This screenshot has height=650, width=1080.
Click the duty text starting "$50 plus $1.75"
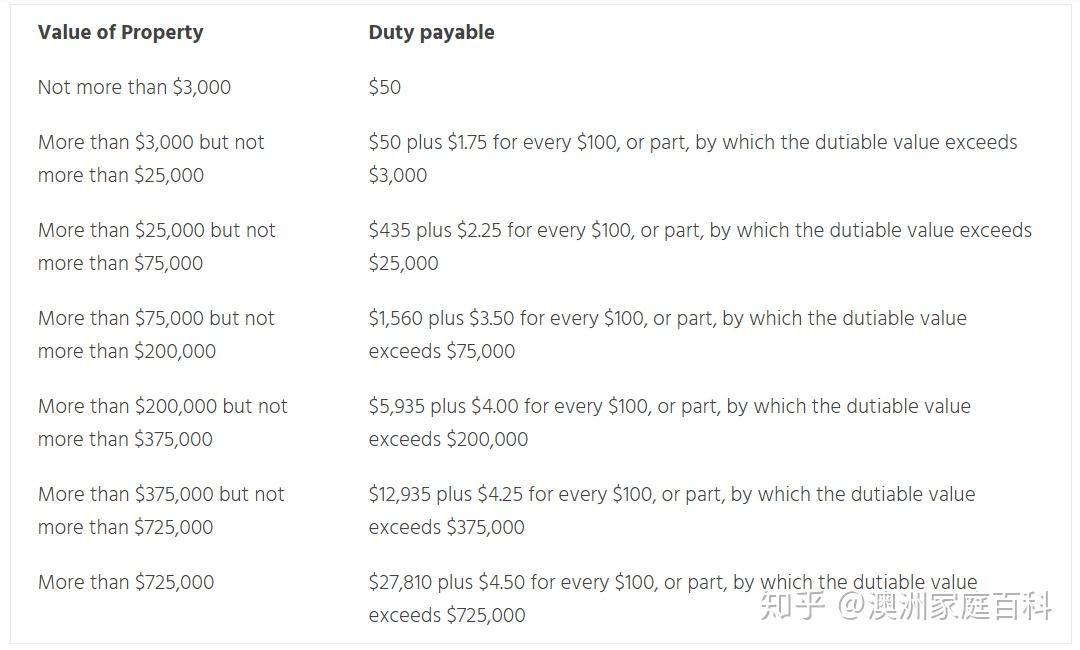point(692,142)
